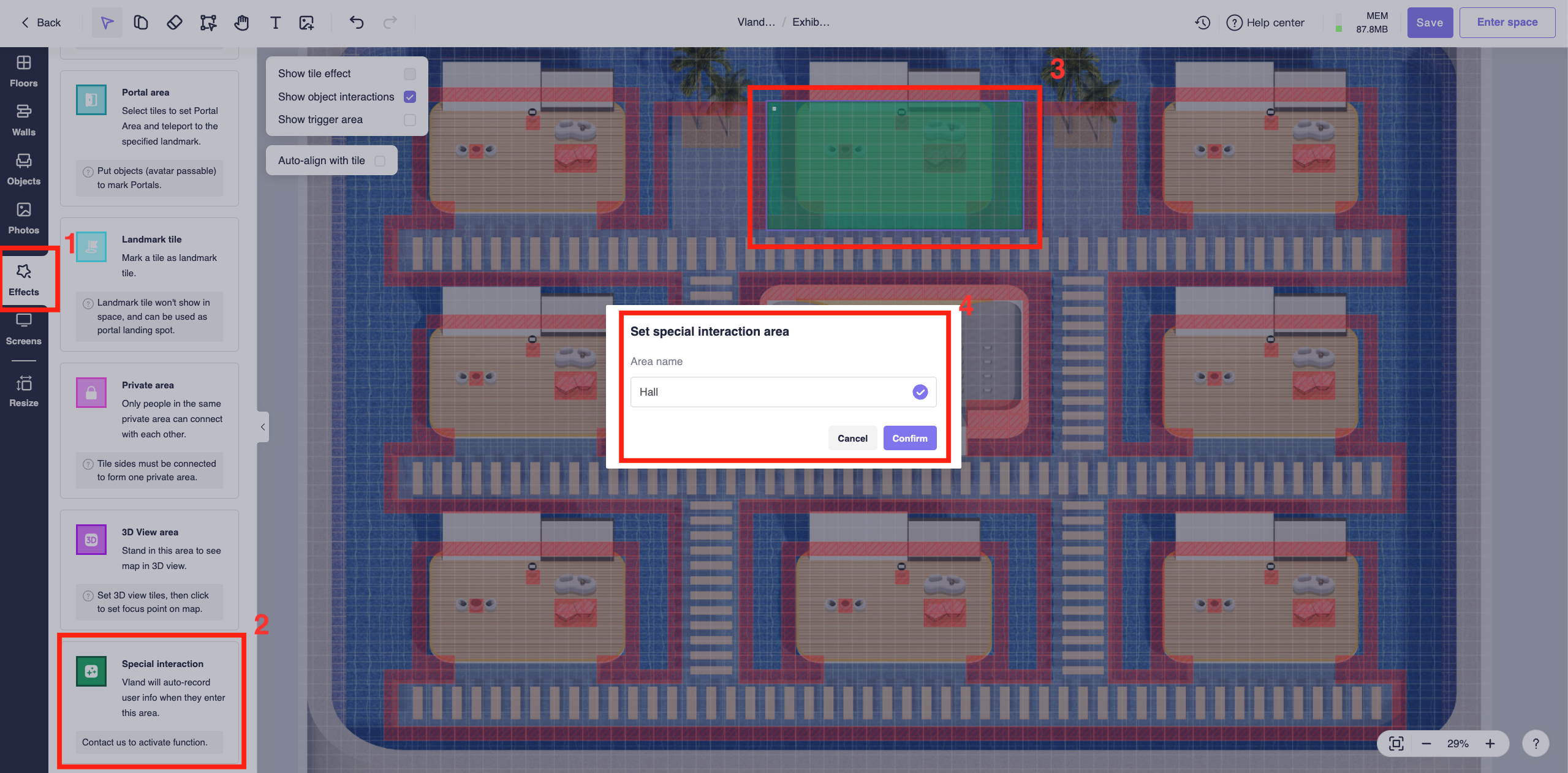Select the green Special interaction swatch
This screenshot has height=773, width=1568.
point(91,671)
